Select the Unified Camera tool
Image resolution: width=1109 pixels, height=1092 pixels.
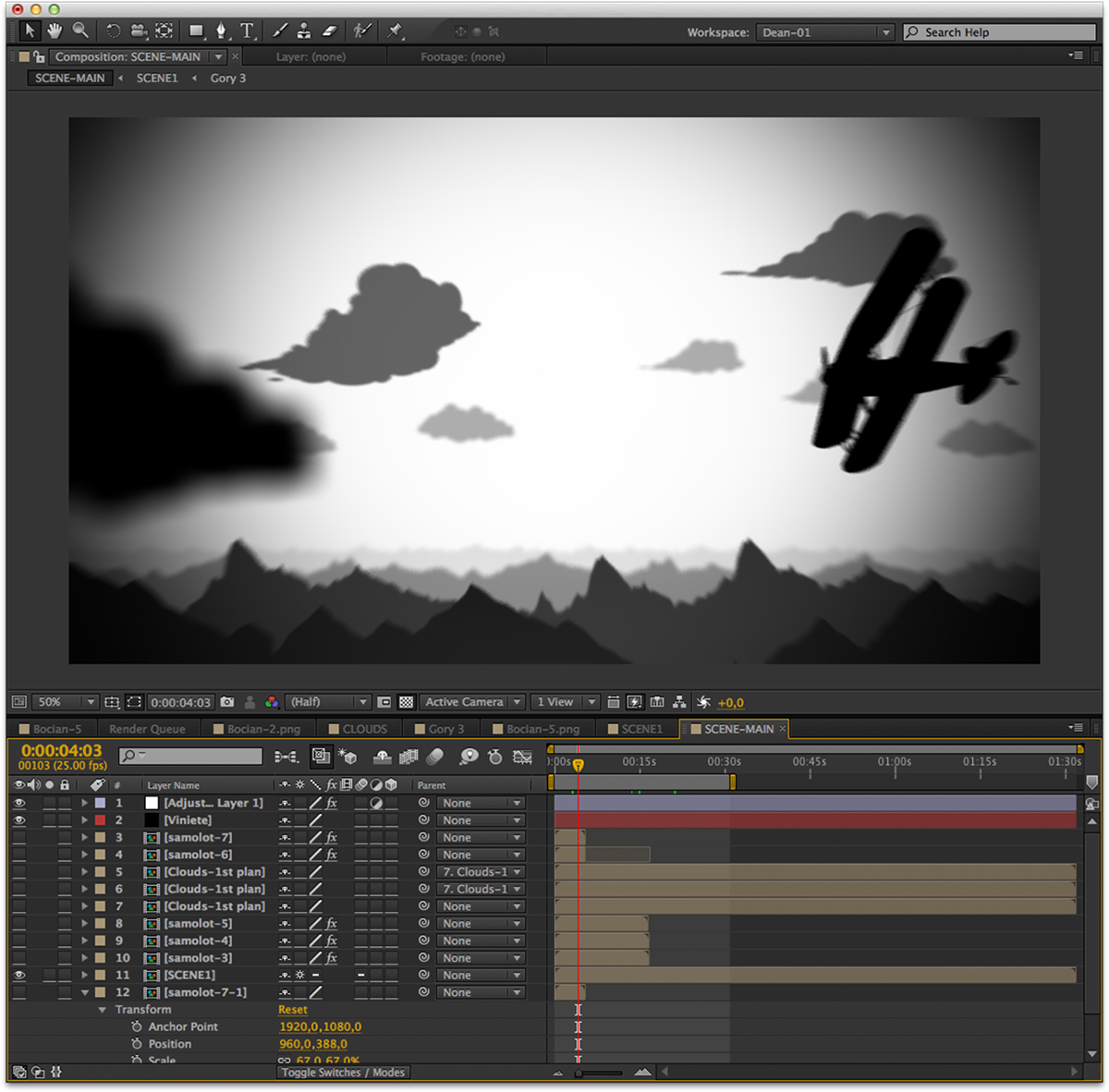(139, 30)
